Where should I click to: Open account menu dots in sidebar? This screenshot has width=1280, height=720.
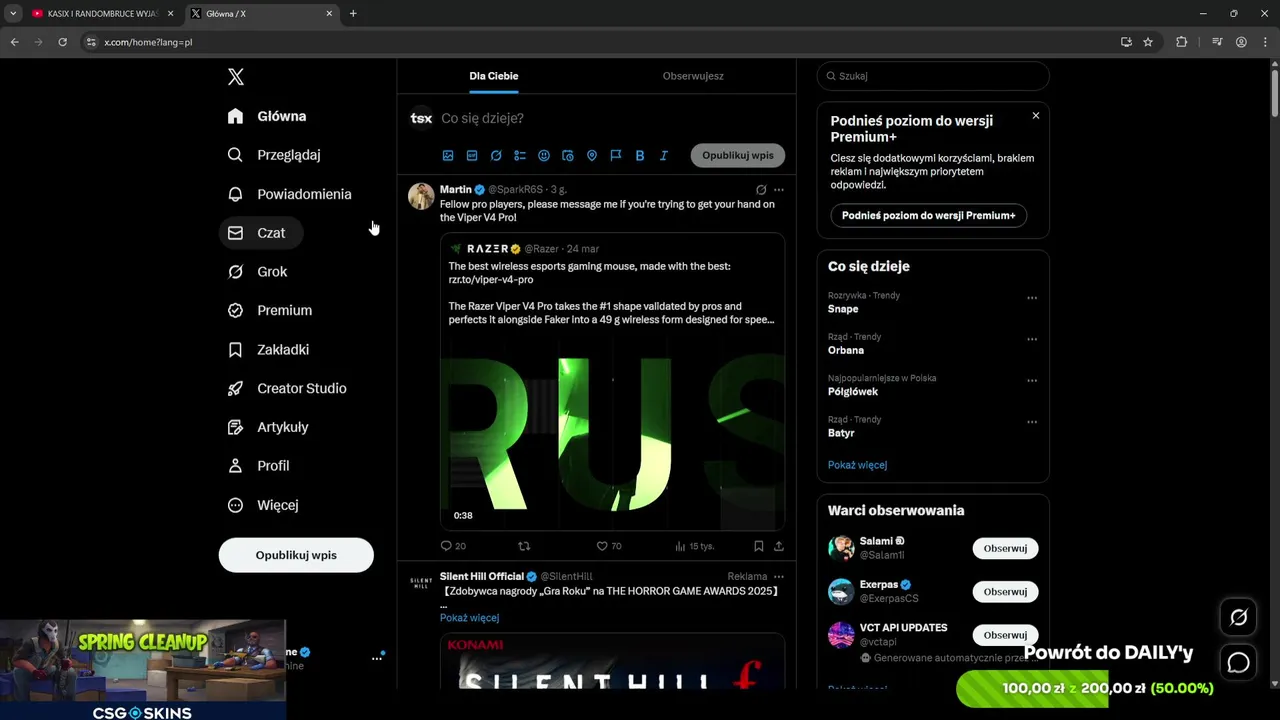(377, 658)
